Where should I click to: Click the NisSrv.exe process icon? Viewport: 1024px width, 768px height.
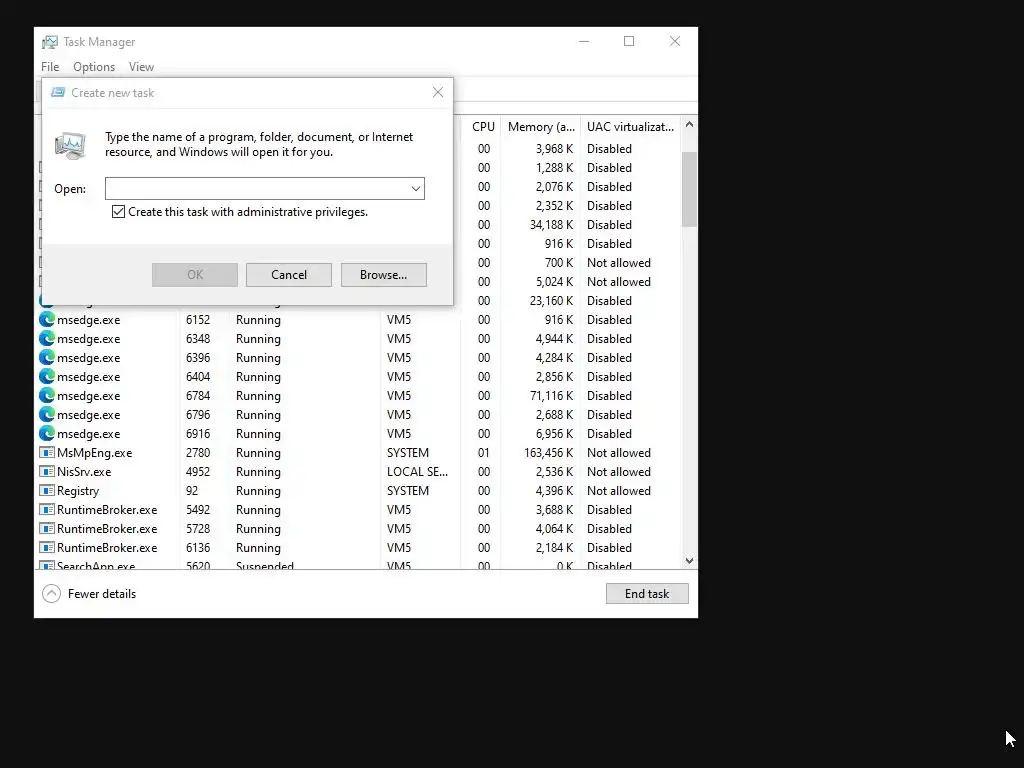[46, 472]
